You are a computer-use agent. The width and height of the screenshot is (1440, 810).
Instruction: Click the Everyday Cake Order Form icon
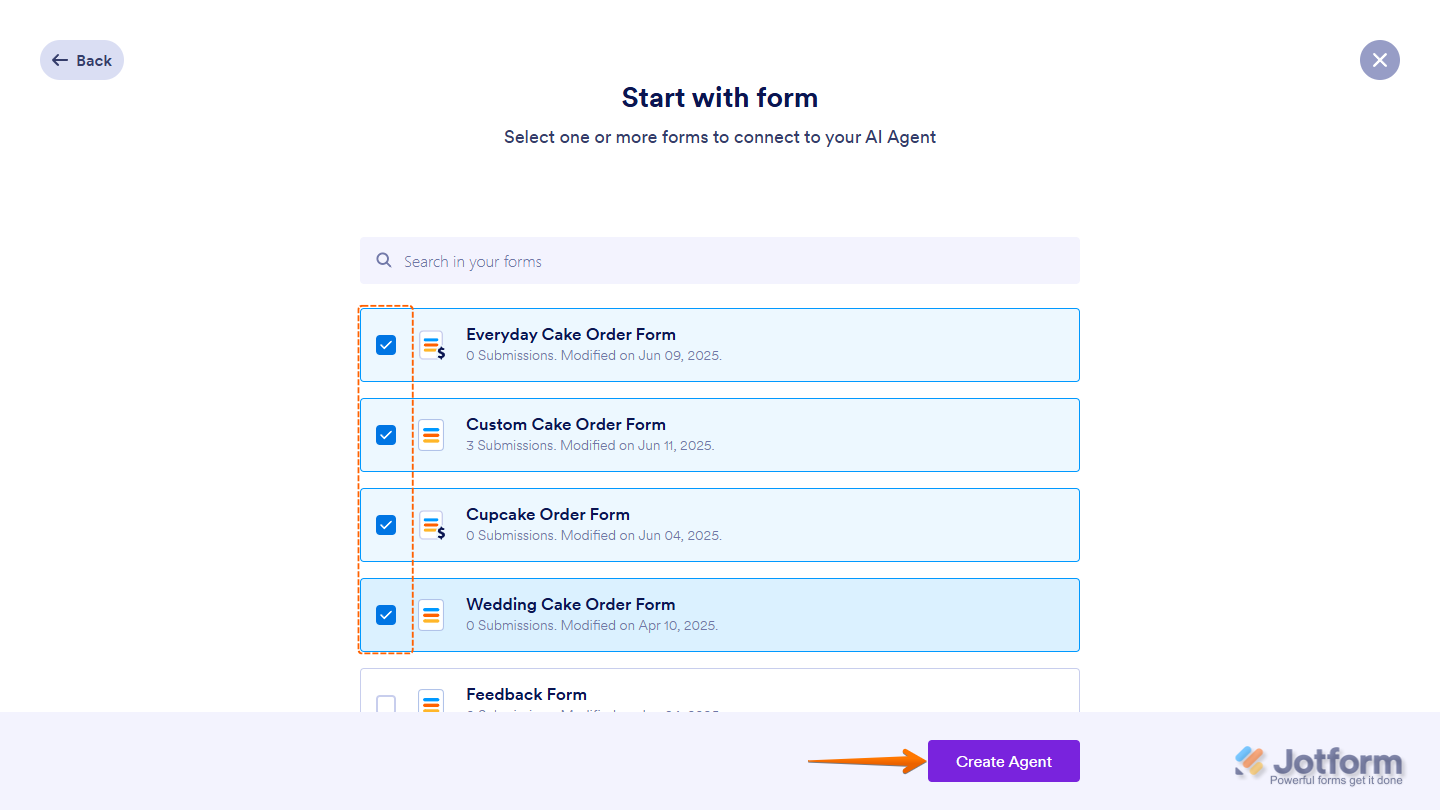pos(431,346)
